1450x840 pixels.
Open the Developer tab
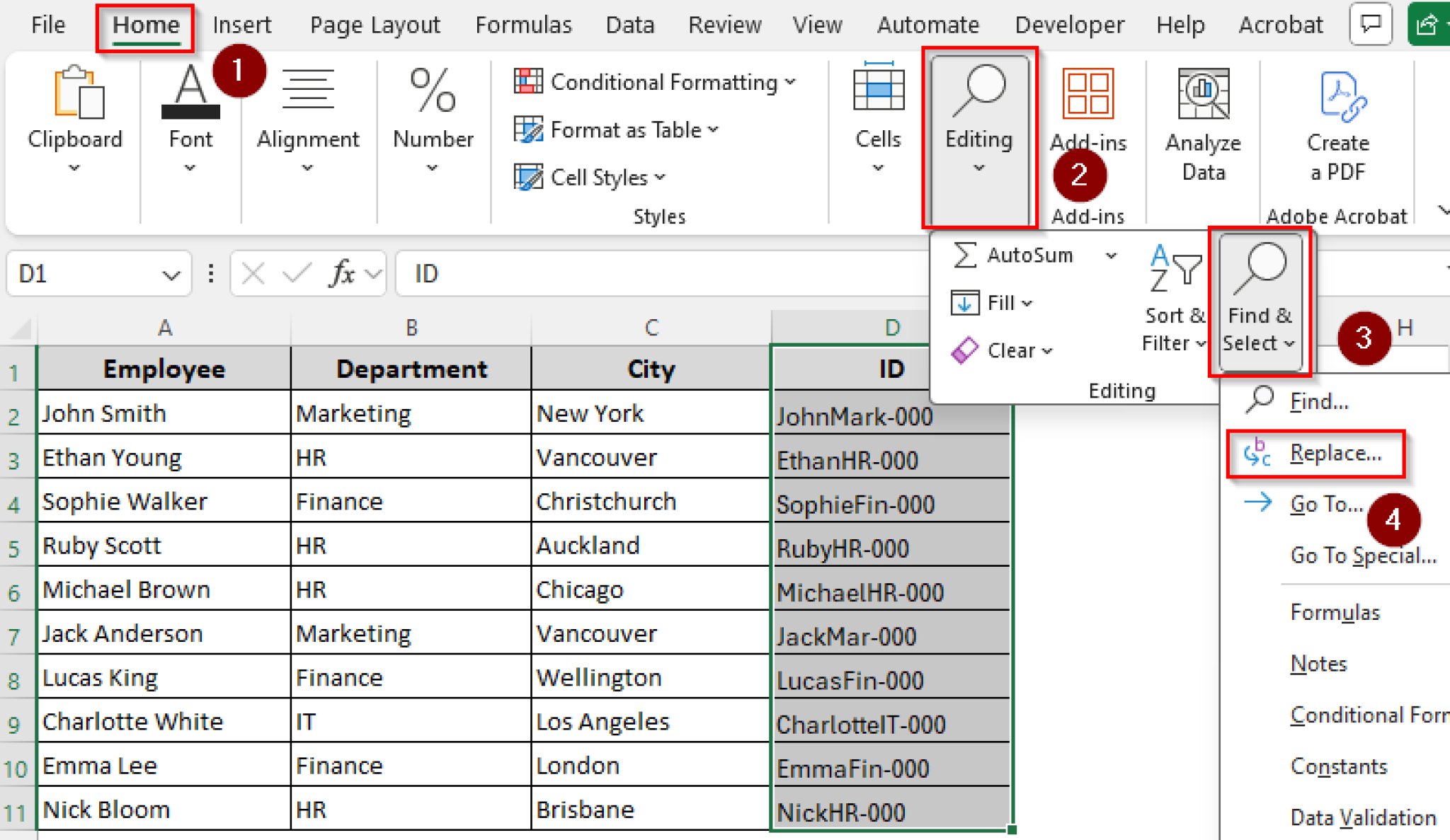1069,24
